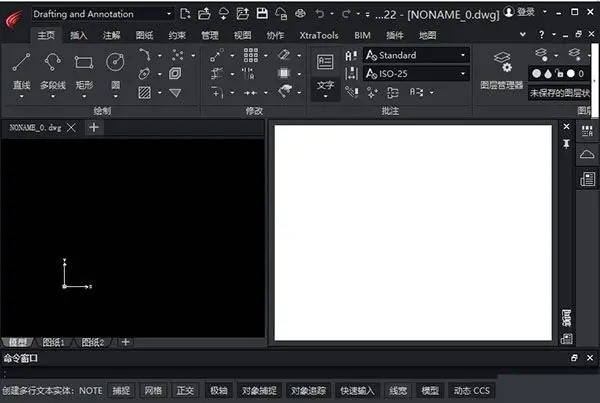Add a new drawing tab with plus button
Image resolution: width=600 pixels, height=403 pixels.
(93, 128)
